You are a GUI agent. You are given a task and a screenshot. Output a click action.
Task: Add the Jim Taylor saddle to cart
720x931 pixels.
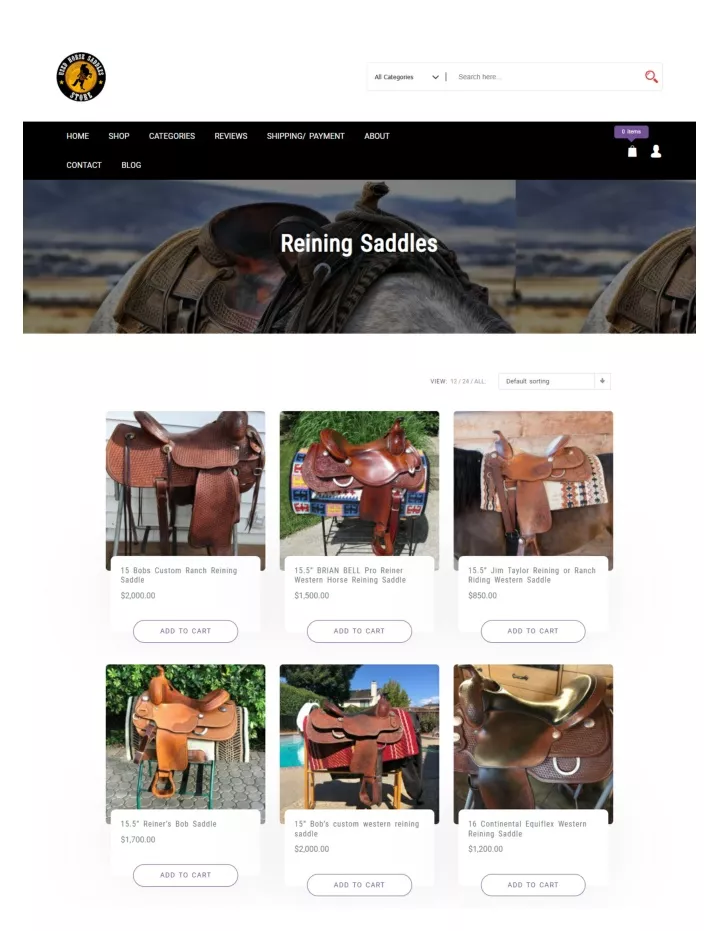tap(533, 631)
